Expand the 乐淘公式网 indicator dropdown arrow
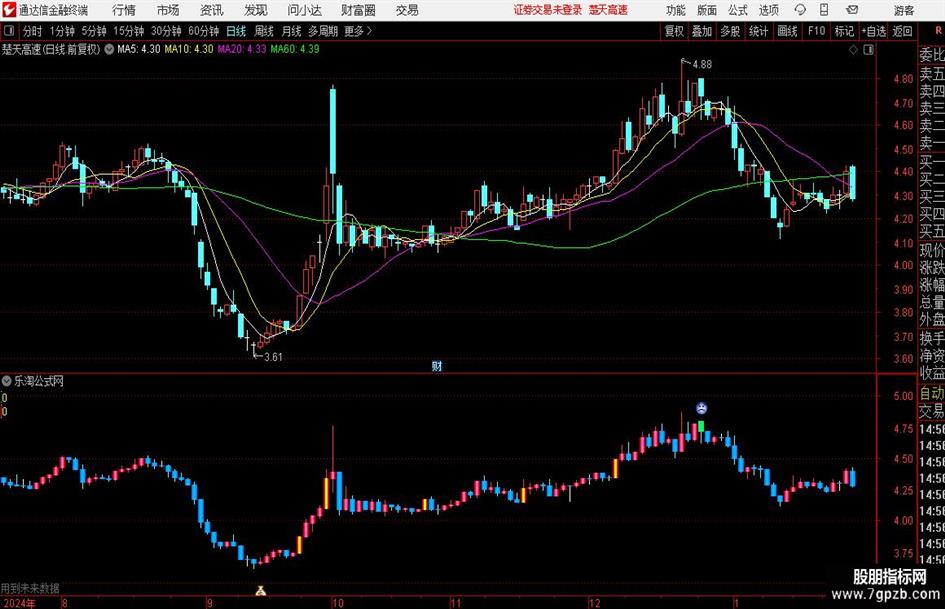The height and width of the screenshot is (609, 945). [7, 381]
